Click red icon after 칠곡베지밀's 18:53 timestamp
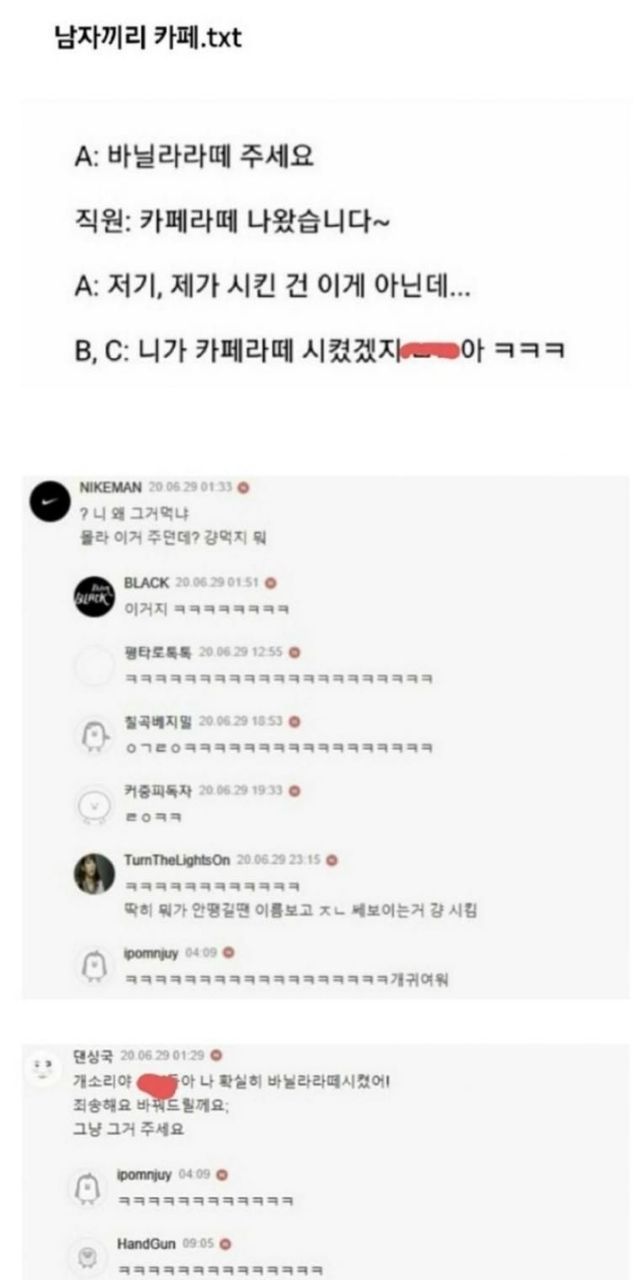The height and width of the screenshot is (1280, 640). coord(295,721)
